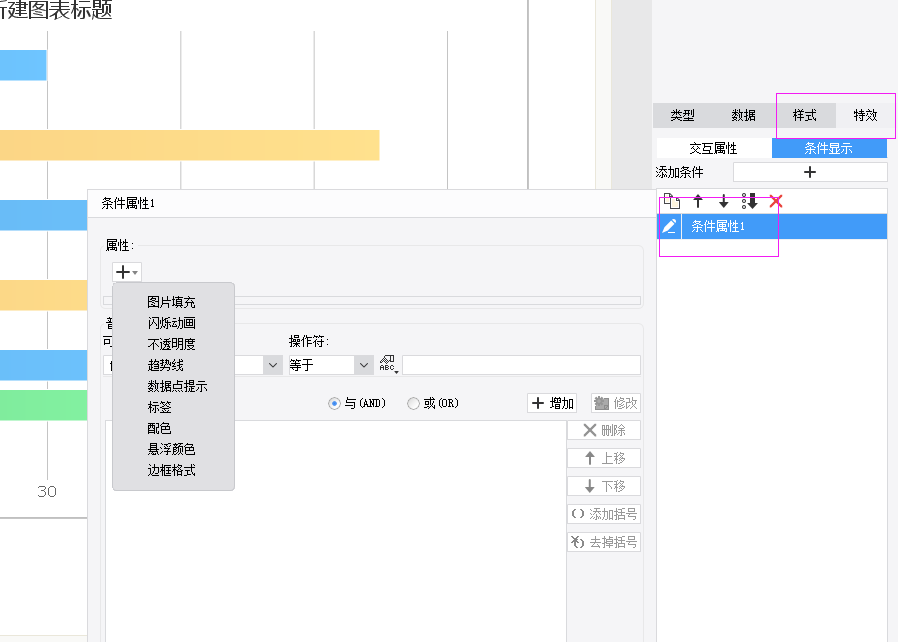Choose 闪烁动画 from attribute menu
This screenshot has width=898, height=642.
pyautogui.click(x=171, y=323)
